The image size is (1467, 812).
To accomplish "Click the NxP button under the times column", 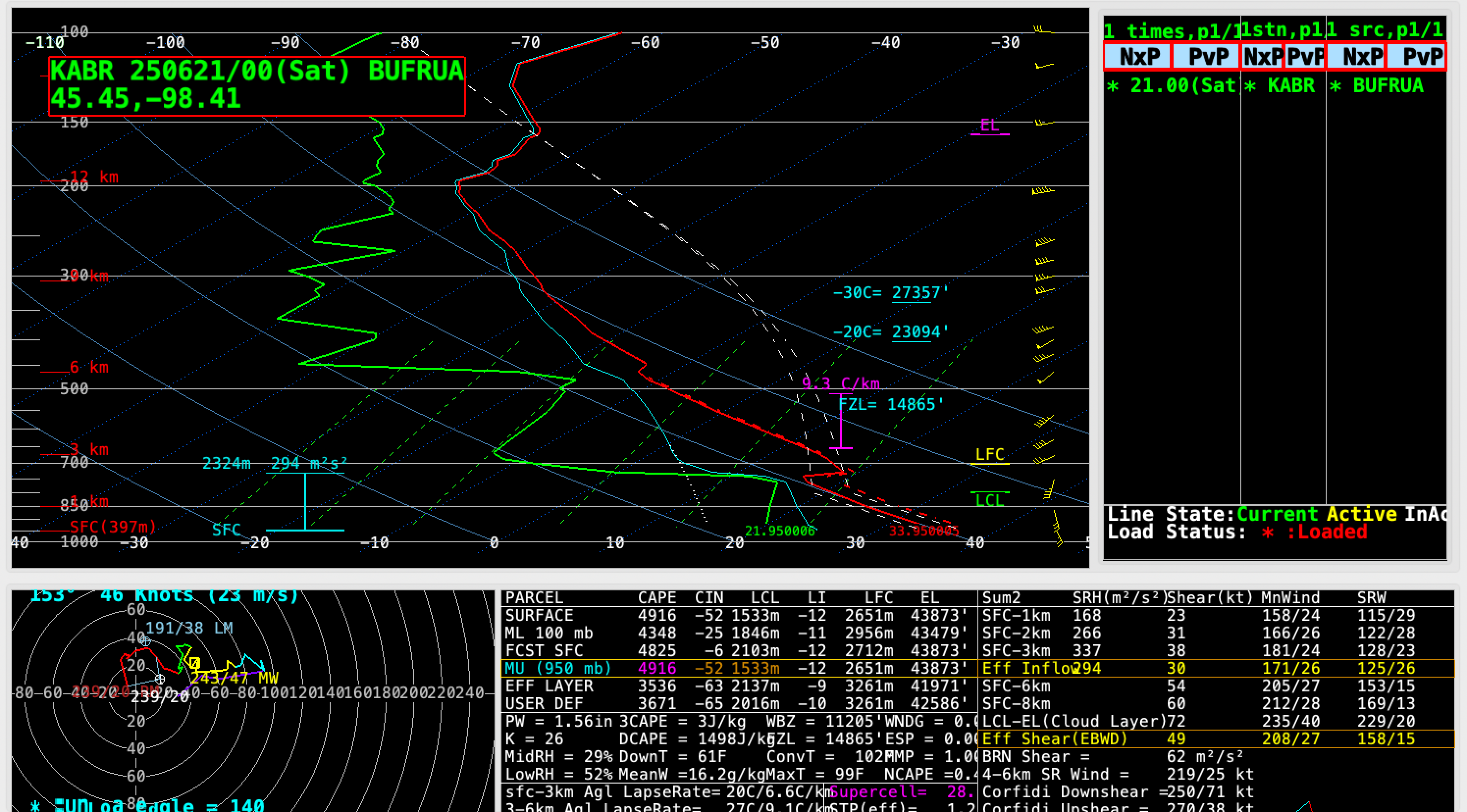I will [1137, 56].
